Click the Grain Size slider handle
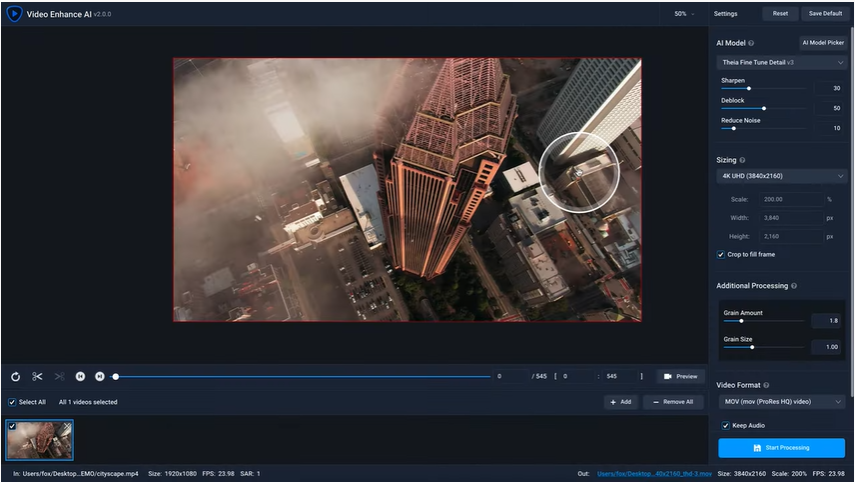The width and height of the screenshot is (855, 482). tap(752, 347)
